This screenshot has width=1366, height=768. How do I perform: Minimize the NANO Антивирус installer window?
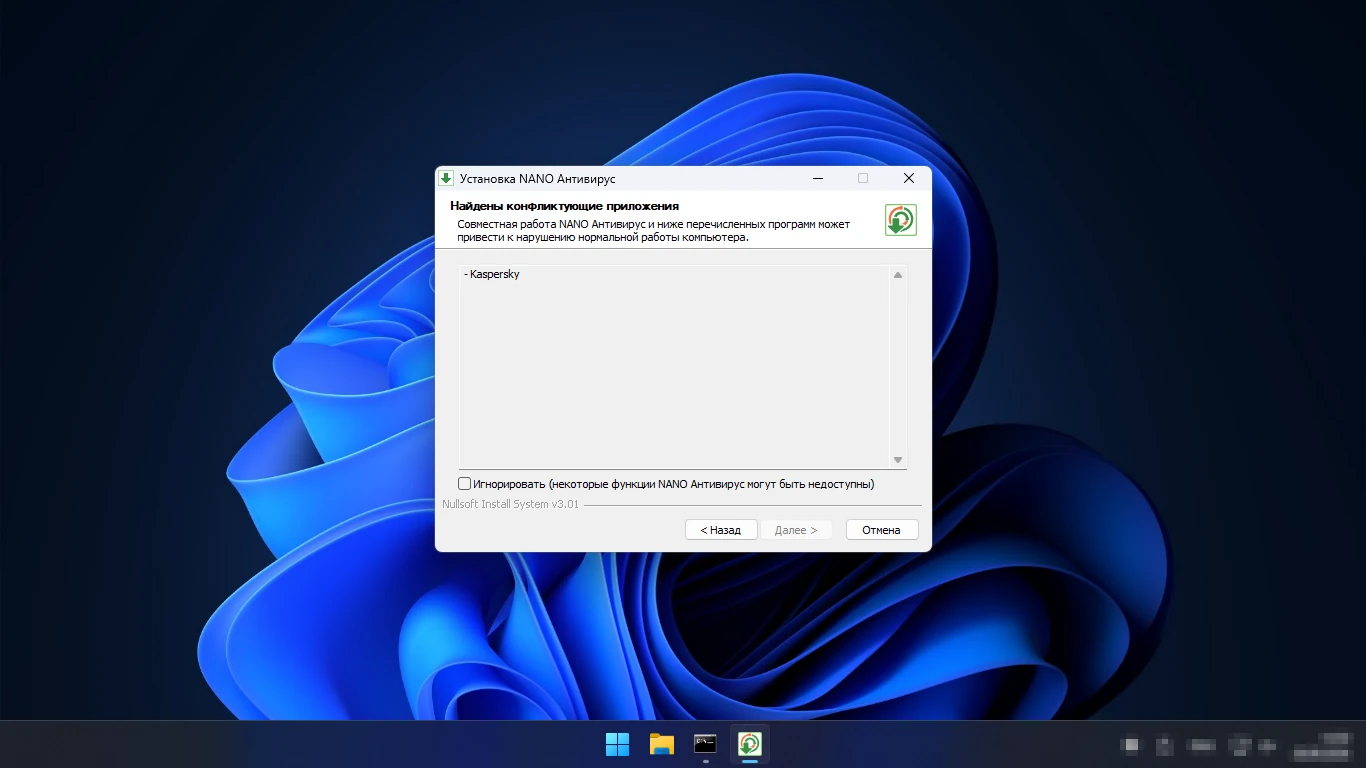point(818,178)
